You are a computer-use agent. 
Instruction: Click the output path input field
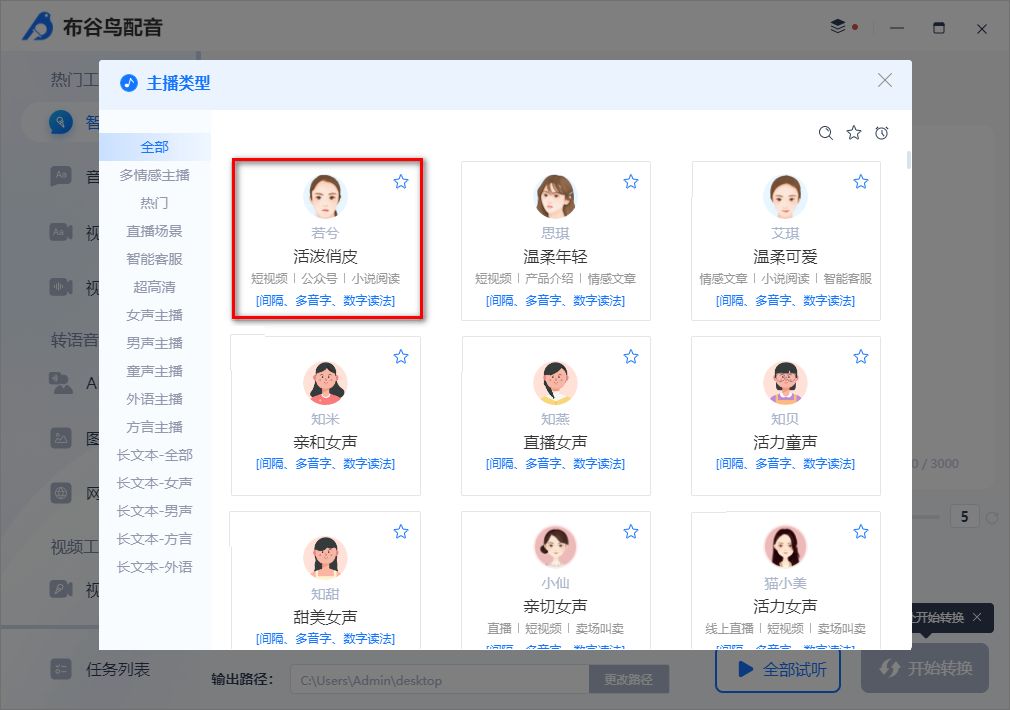pos(440,680)
